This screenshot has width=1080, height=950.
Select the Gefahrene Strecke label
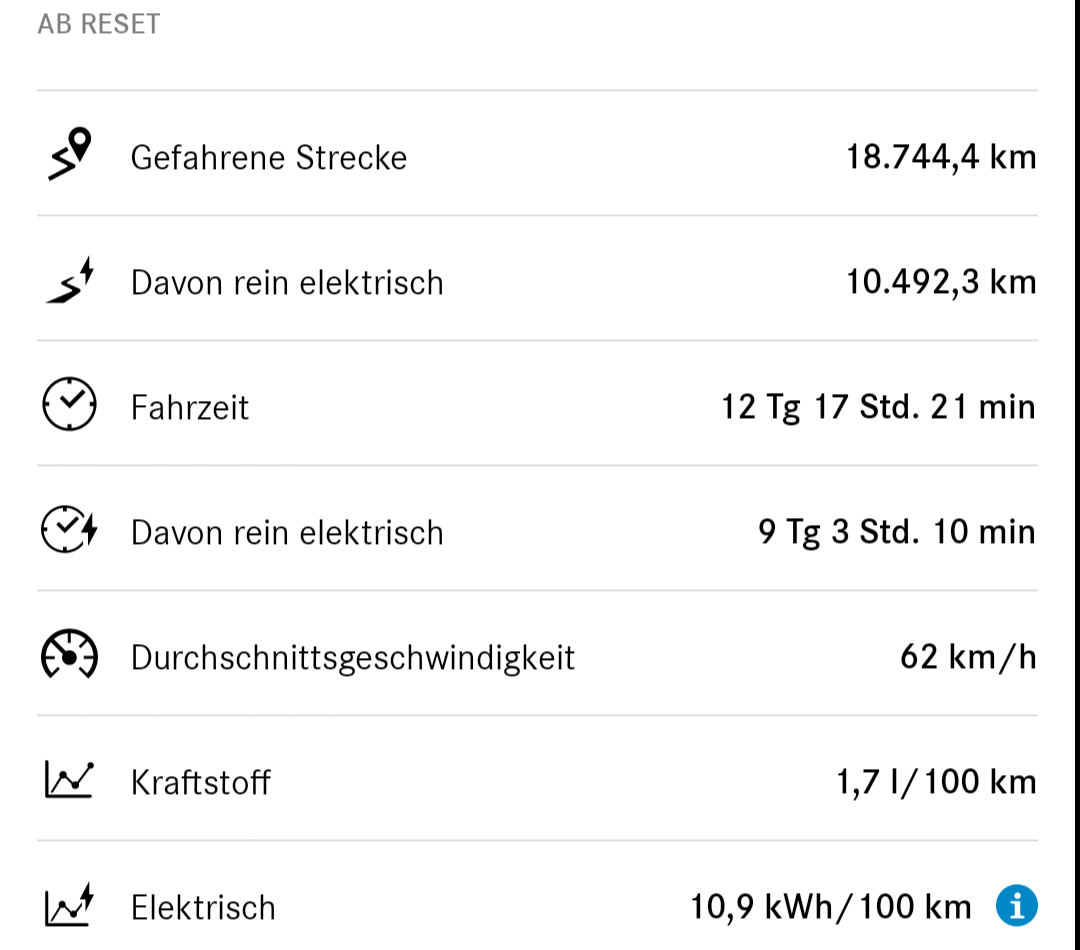(x=269, y=158)
